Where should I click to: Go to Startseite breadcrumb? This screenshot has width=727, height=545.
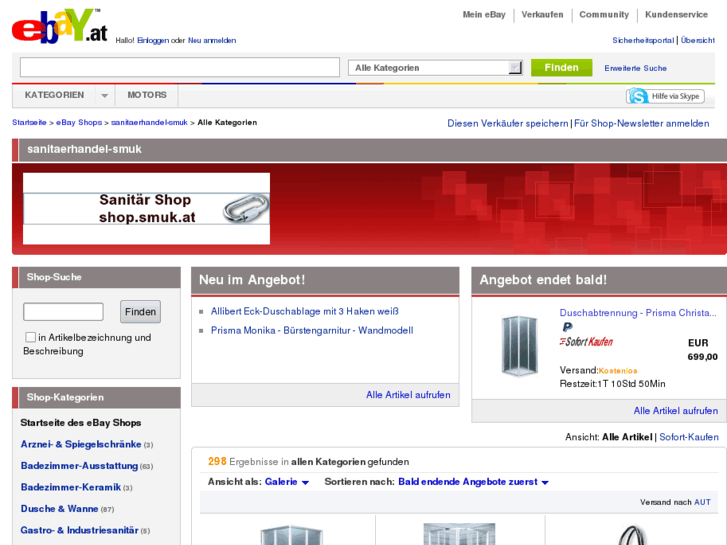[x=29, y=122]
